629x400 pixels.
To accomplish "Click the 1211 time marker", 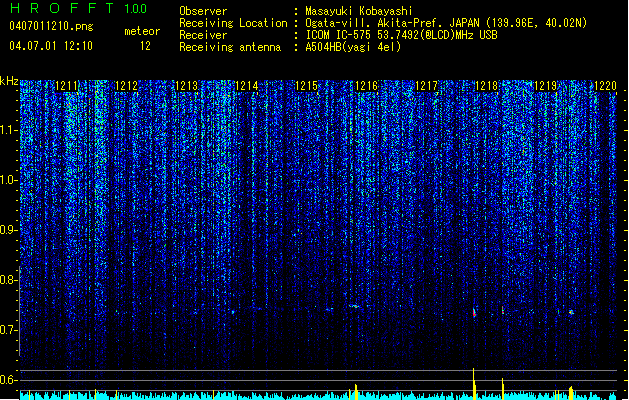I will point(67,86).
